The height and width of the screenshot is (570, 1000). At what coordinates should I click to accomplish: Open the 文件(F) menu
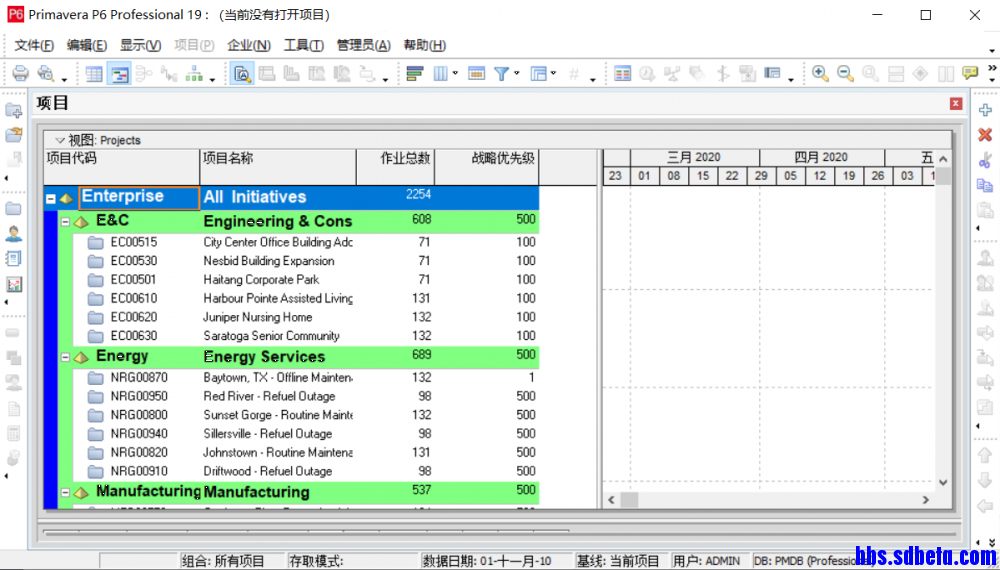tap(34, 45)
